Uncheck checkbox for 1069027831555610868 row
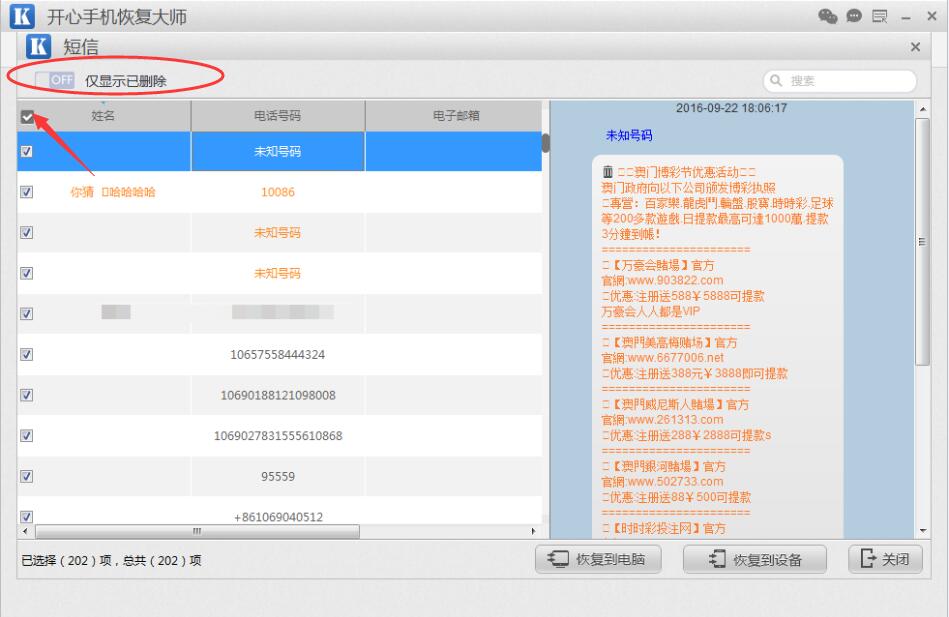The height and width of the screenshot is (617, 949). pos(27,435)
